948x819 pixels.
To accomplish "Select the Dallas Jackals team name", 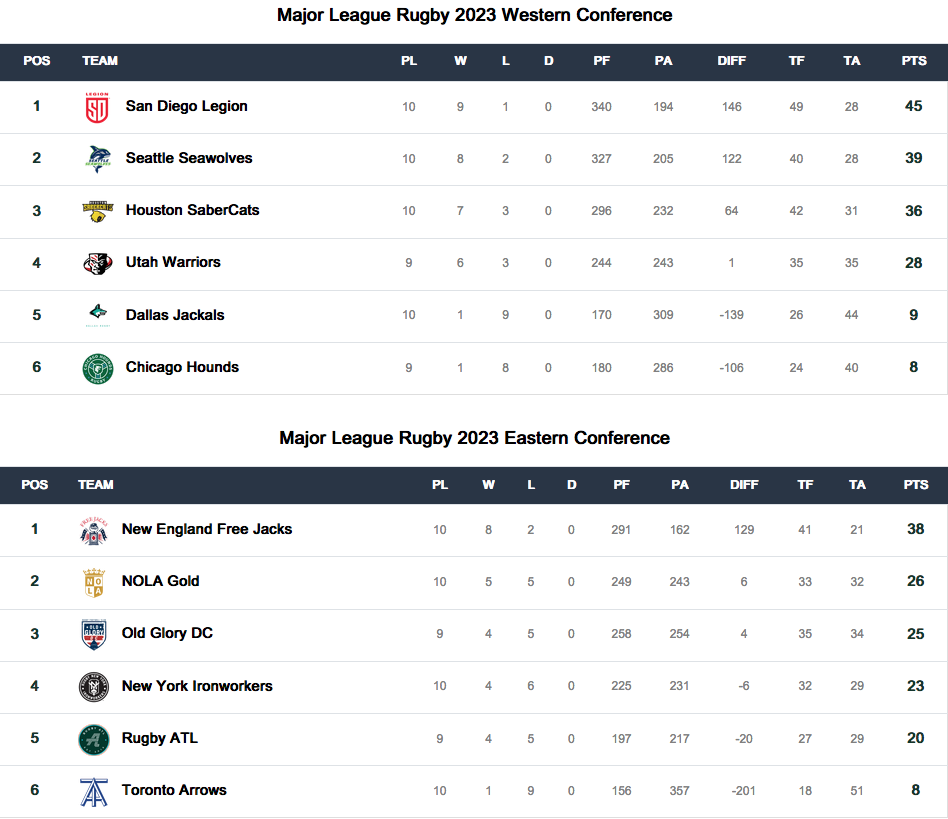I will coord(175,315).
